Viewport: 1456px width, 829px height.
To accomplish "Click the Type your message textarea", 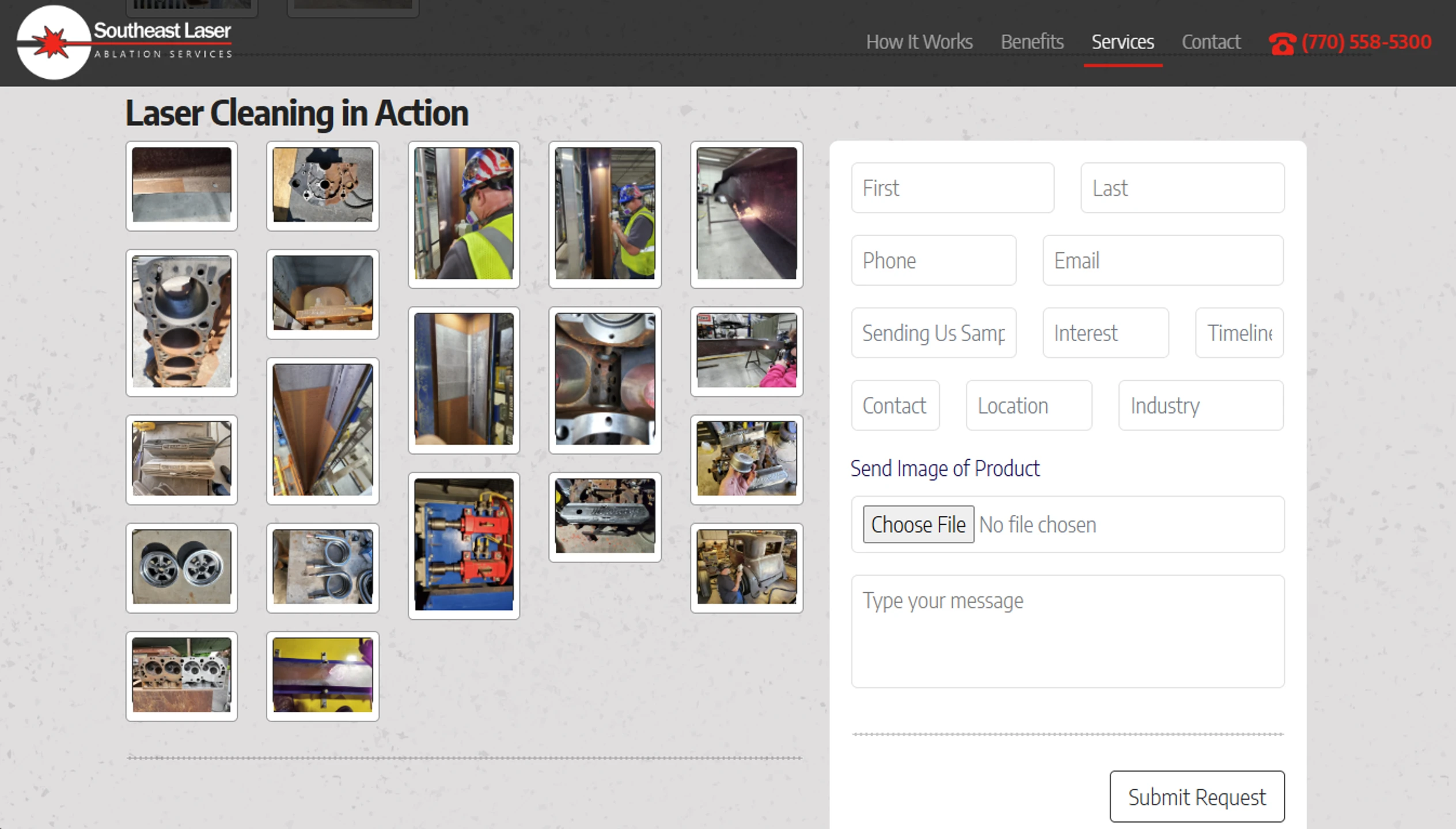I will click(1068, 631).
